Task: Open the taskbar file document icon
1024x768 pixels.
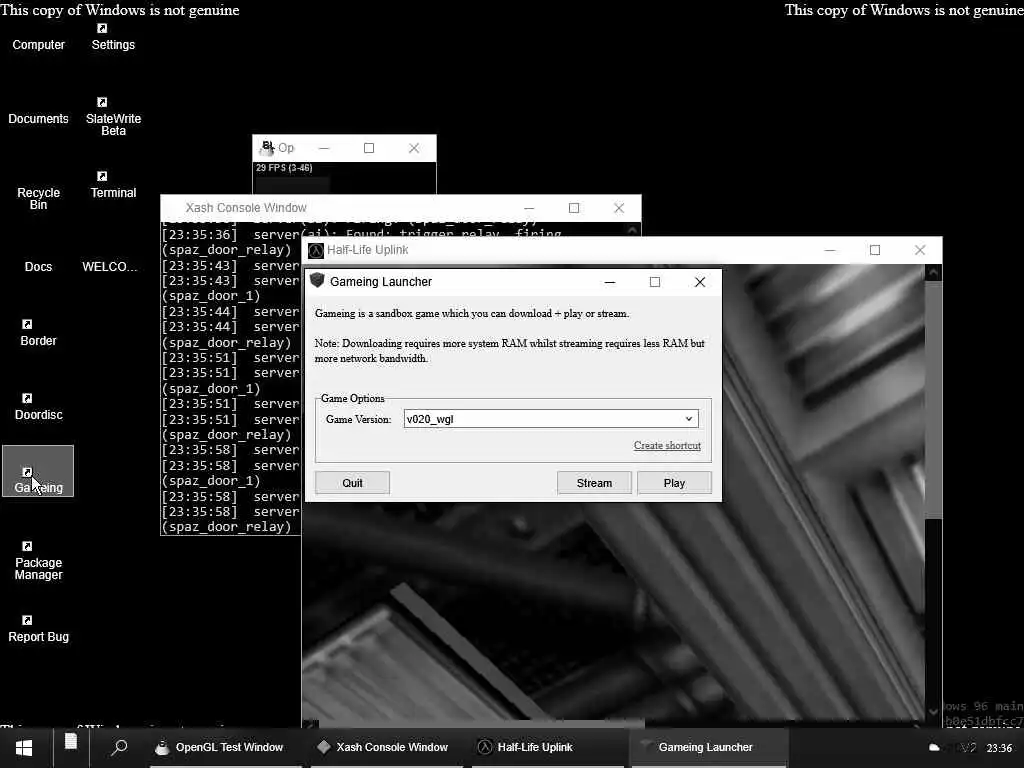Action: click(71, 742)
